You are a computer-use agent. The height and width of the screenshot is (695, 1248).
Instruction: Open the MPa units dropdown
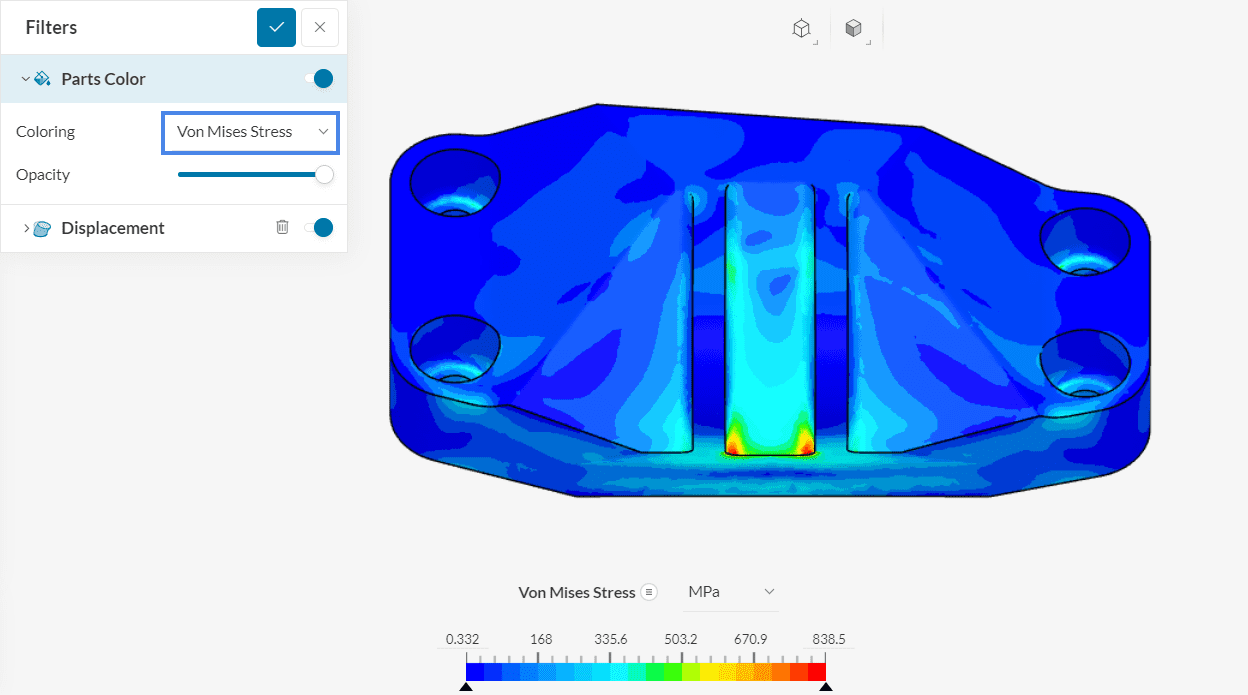pos(731,591)
